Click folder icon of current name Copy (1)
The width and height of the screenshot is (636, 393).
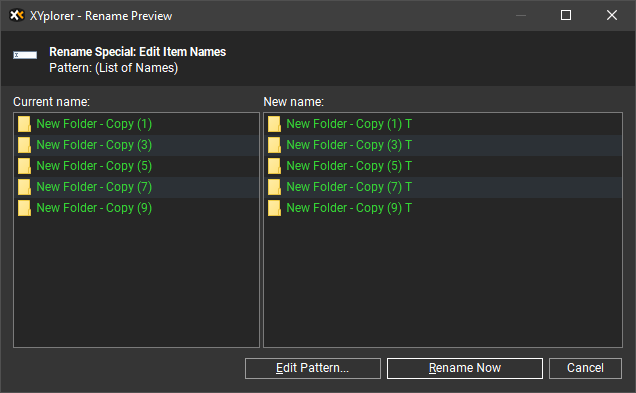24,124
